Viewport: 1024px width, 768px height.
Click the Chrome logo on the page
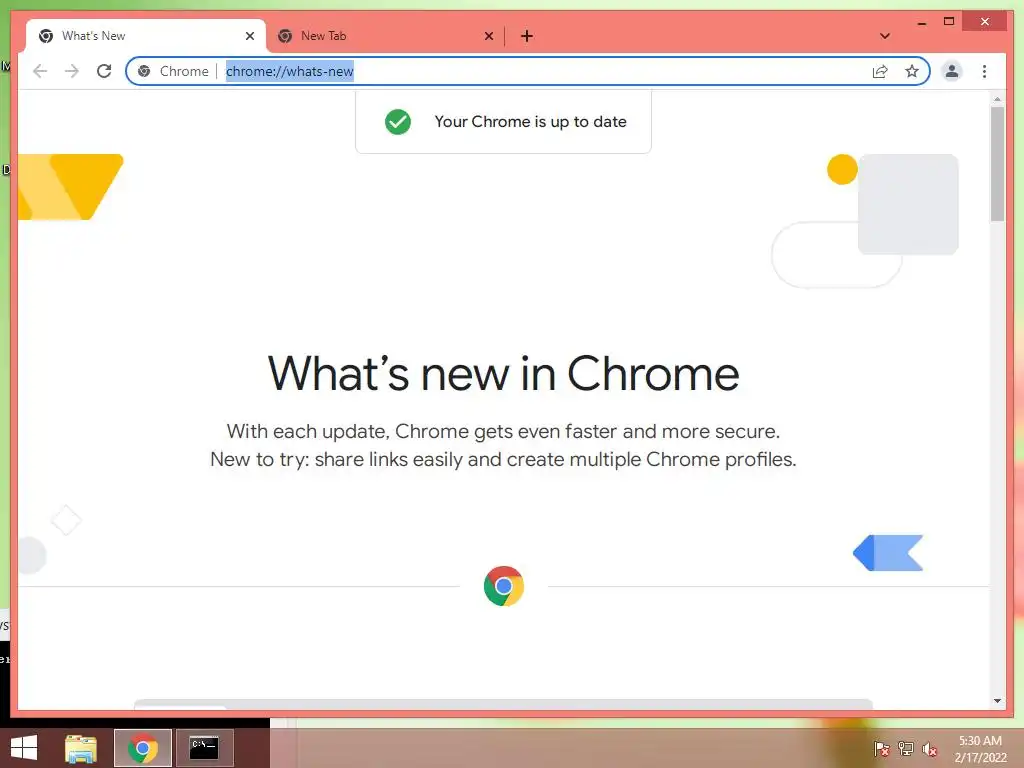(x=504, y=586)
